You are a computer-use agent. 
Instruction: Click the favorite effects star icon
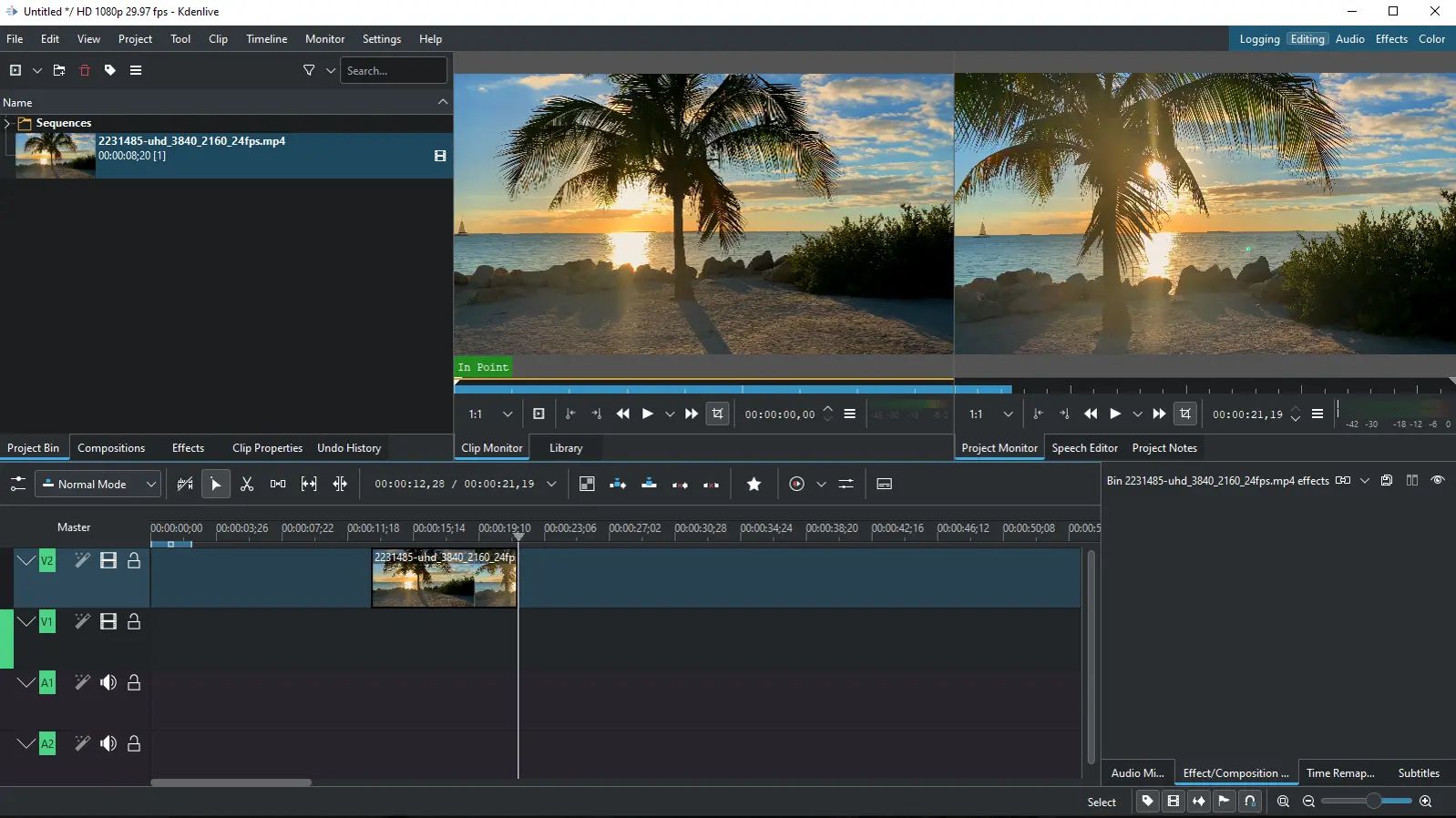[754, 485]
